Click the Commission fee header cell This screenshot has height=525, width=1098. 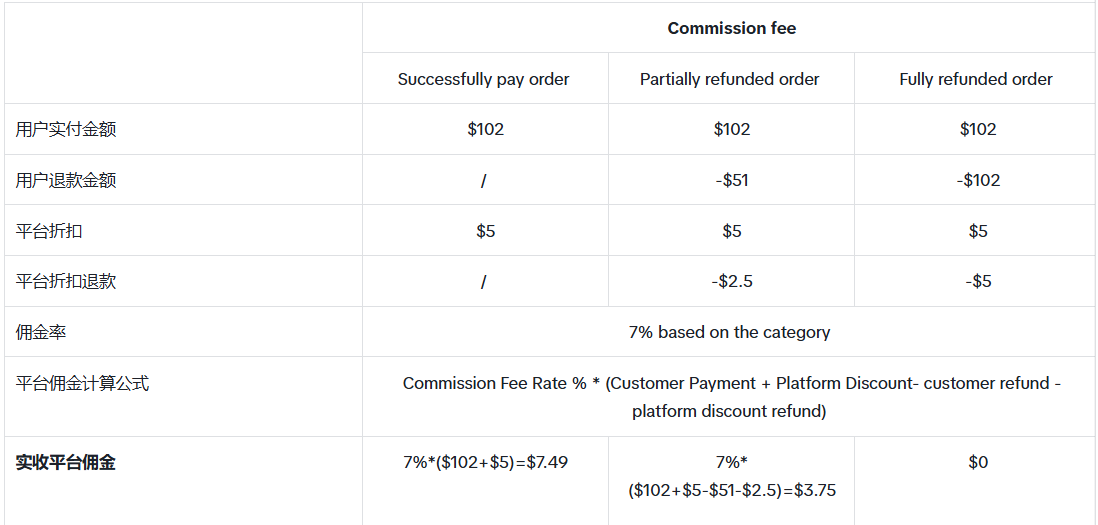coord(731,28)
